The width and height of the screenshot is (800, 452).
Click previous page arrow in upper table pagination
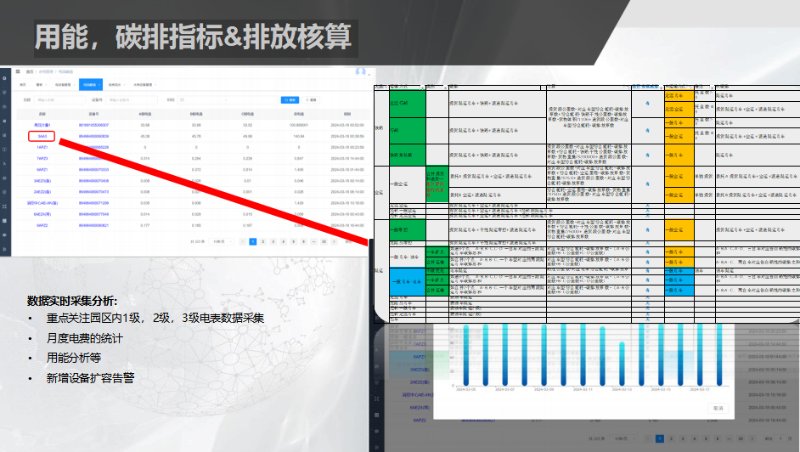point(241,241)
